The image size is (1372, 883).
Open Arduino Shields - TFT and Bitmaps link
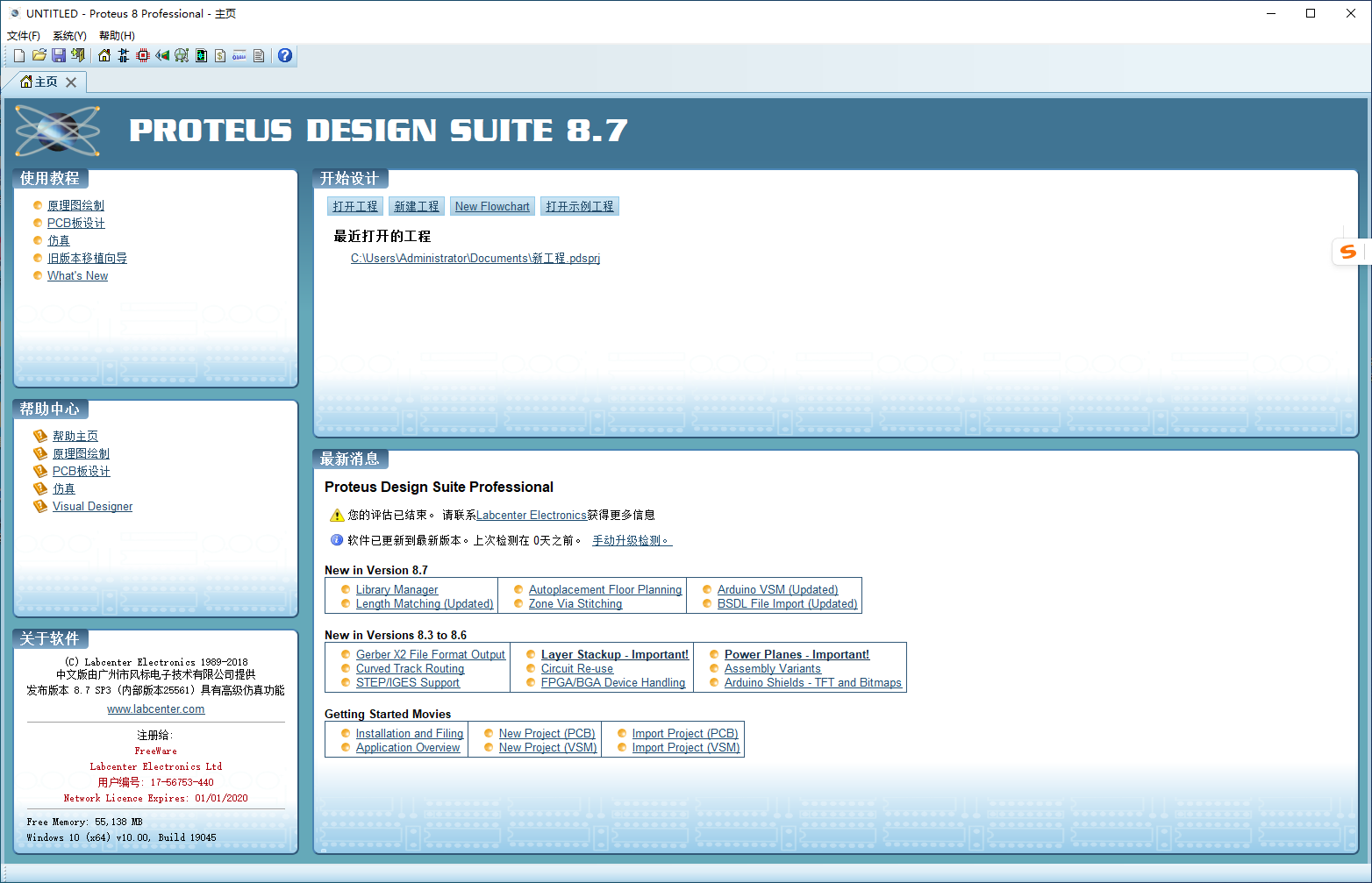coord(812,683)
